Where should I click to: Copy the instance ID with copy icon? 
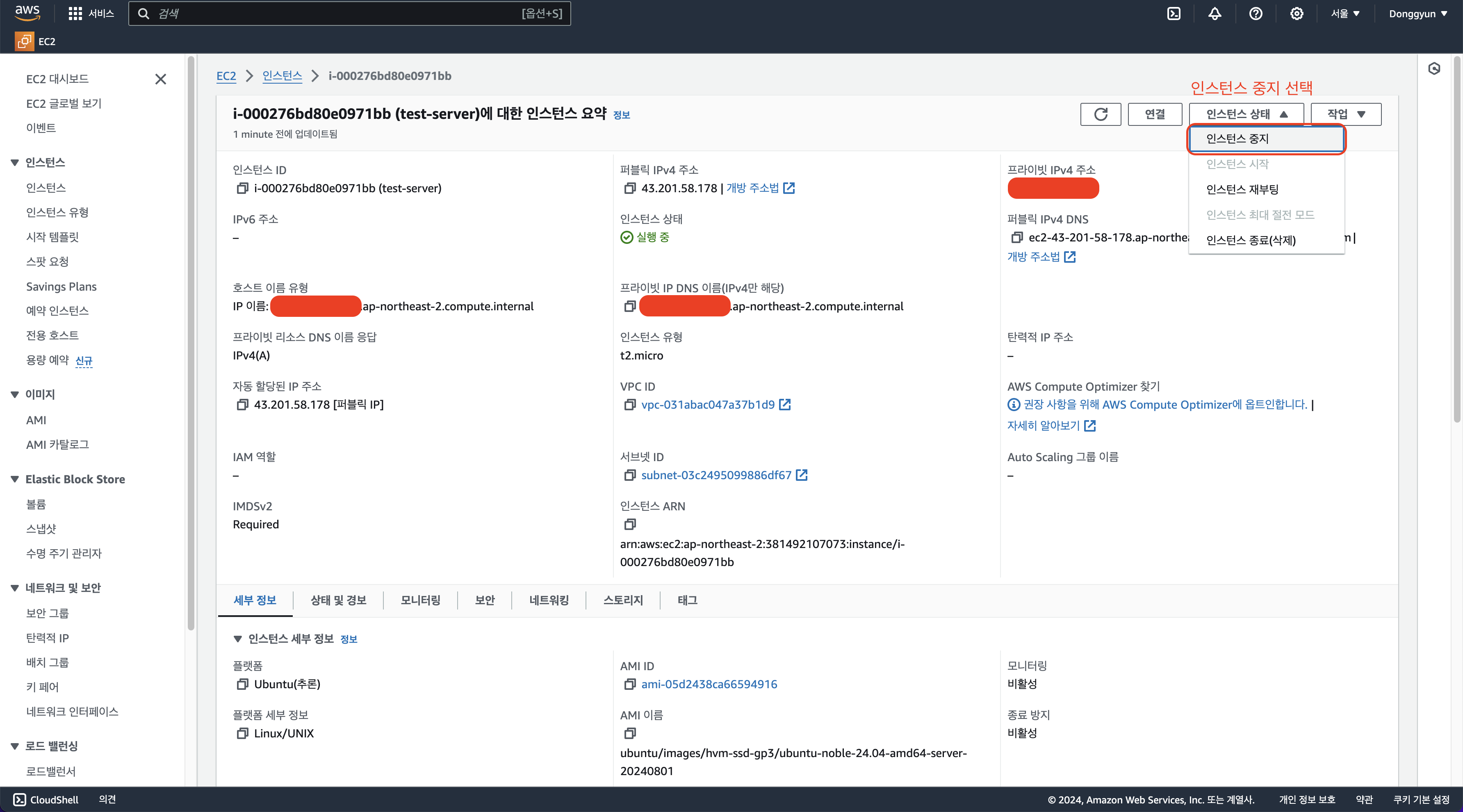click(x=242, y=188)
